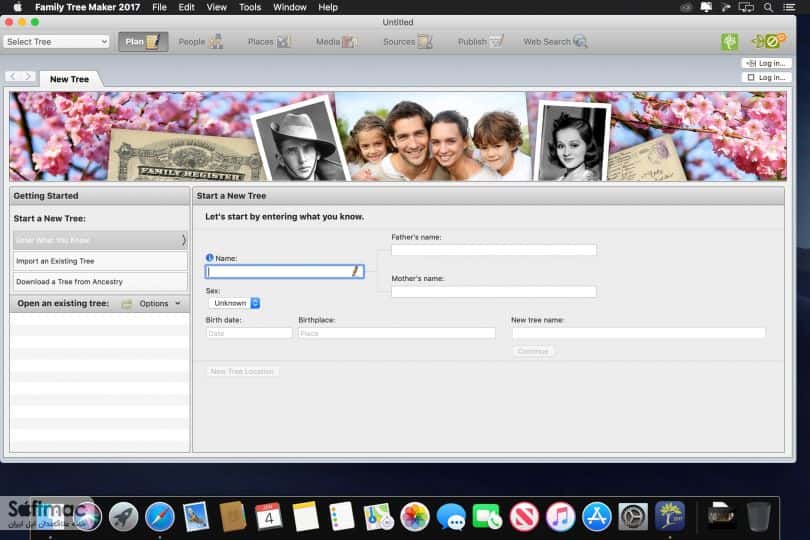This screenshot has width=810, height=540.
Task: Open the Select Tree dropdown
Action: 56,42
